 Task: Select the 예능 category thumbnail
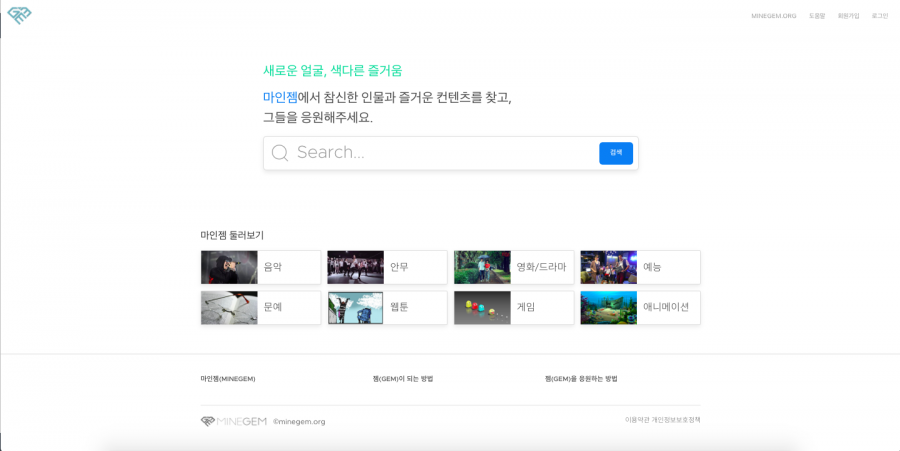click(x=608, y=267)
